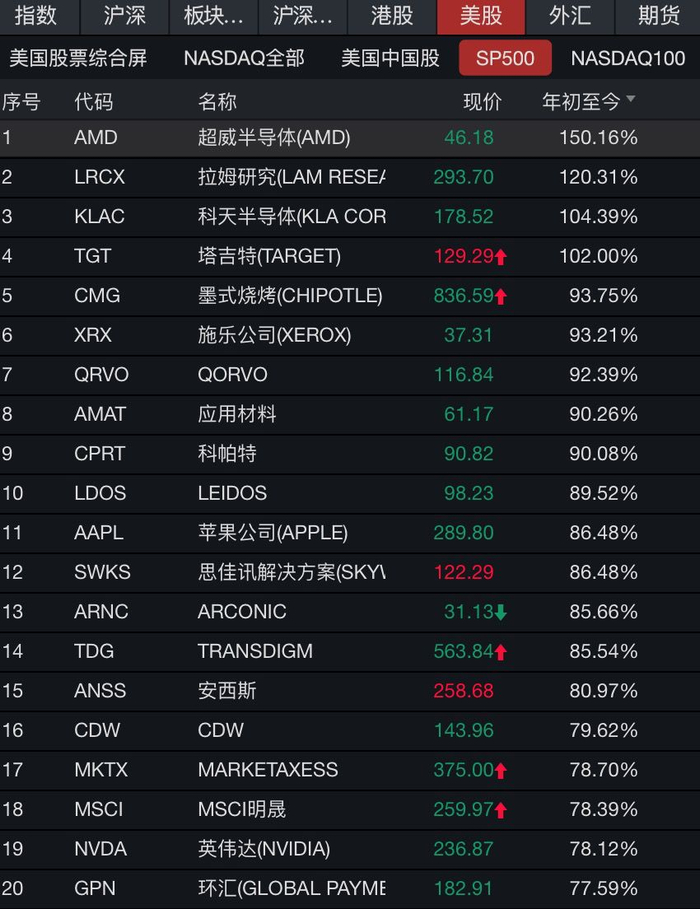Open the 美国股票综合屏 view
The image size is (700, 909).
point(78,58)
